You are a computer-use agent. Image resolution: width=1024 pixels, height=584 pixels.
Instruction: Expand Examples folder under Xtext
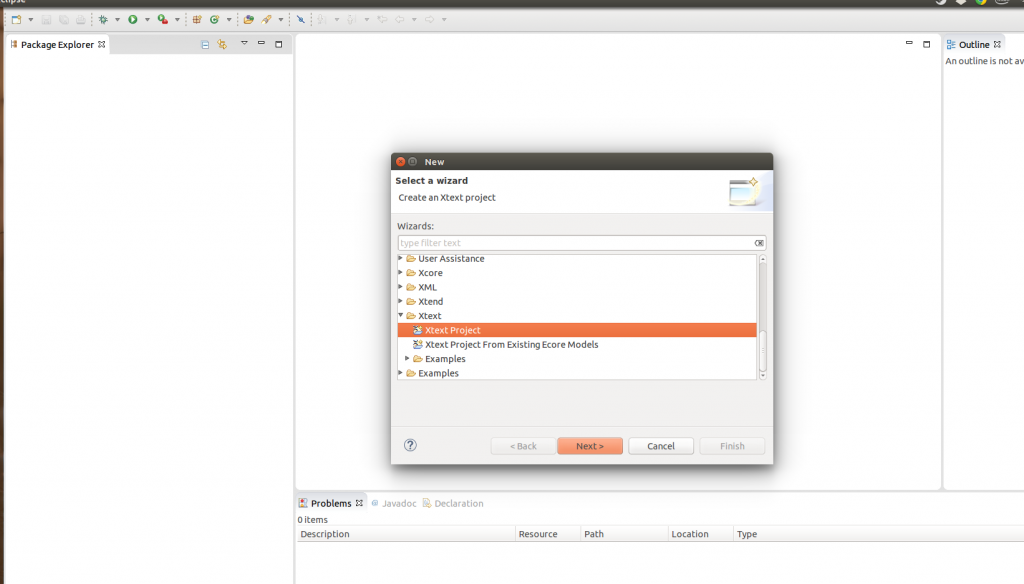point(408,359)
